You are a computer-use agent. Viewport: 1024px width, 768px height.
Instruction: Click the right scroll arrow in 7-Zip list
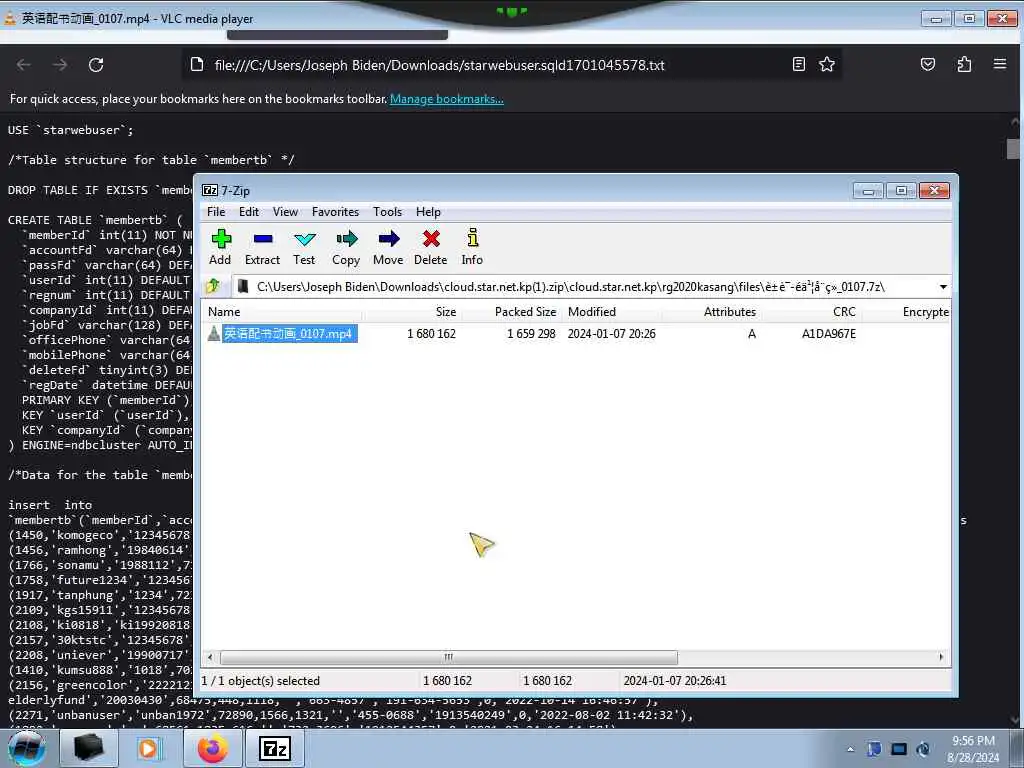coord(941,657)
